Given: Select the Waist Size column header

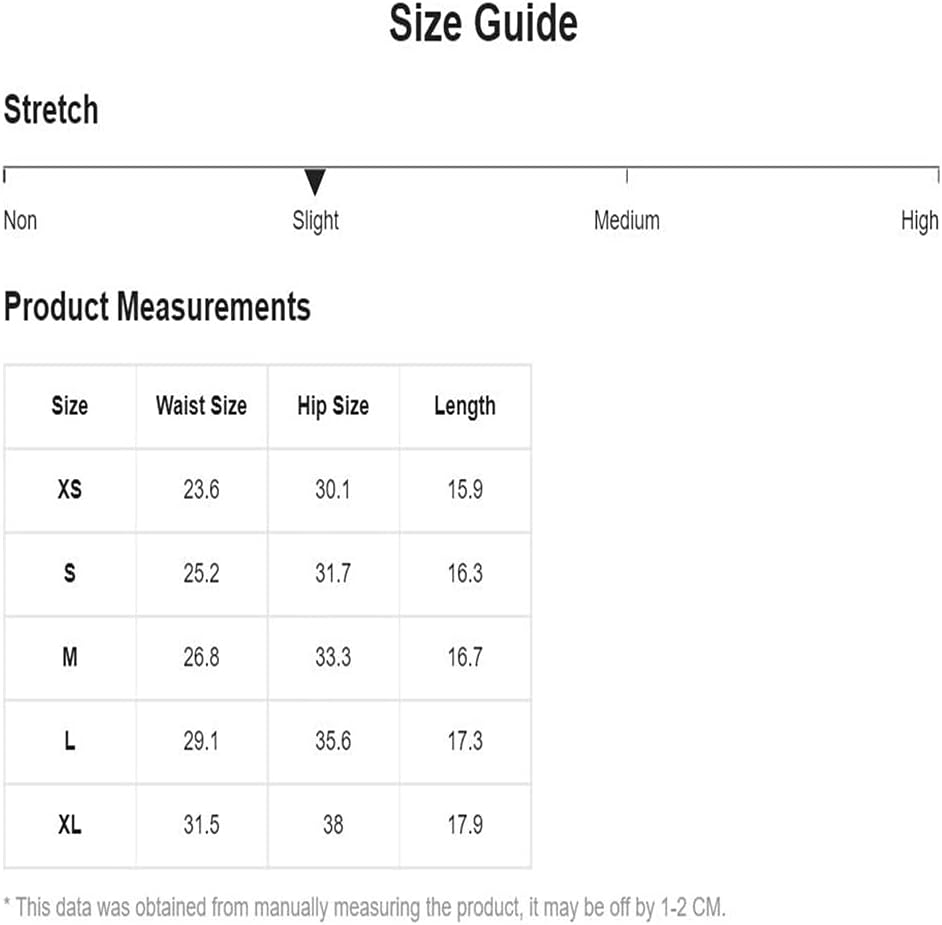Looking at the screenshot, I should pyautogui.click(x=201, y=406).
